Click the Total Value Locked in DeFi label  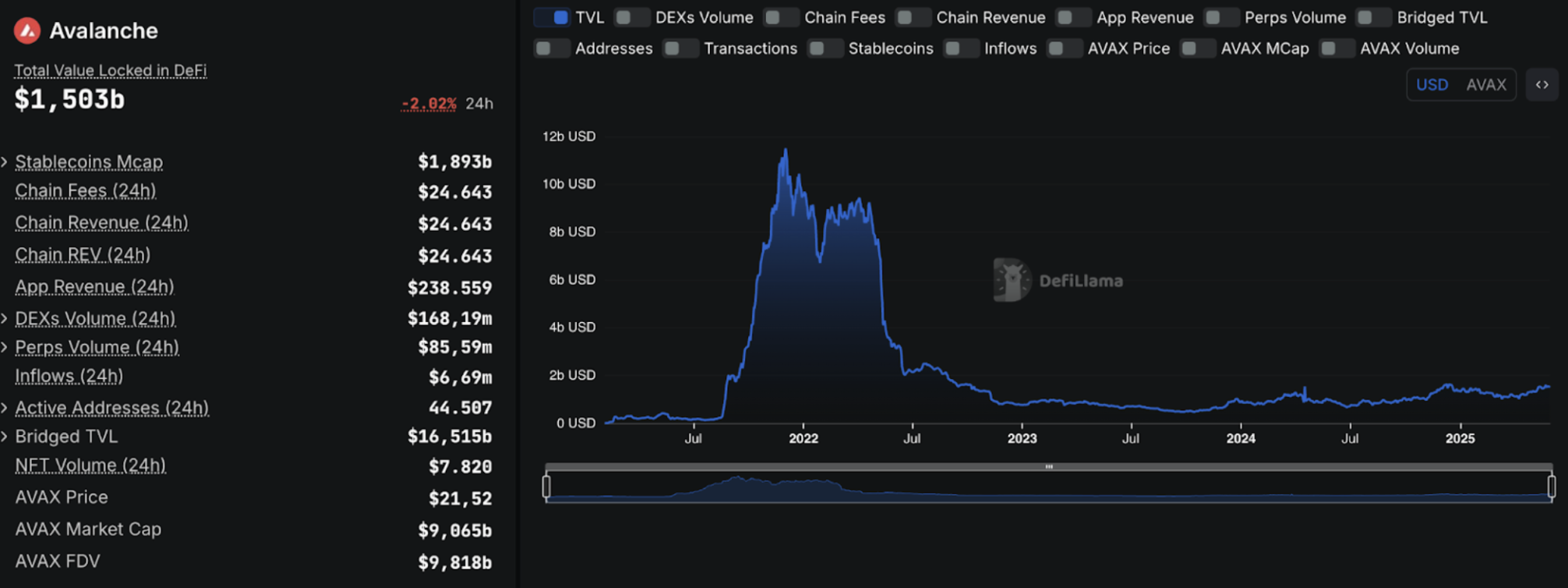(x=111, y=71)
